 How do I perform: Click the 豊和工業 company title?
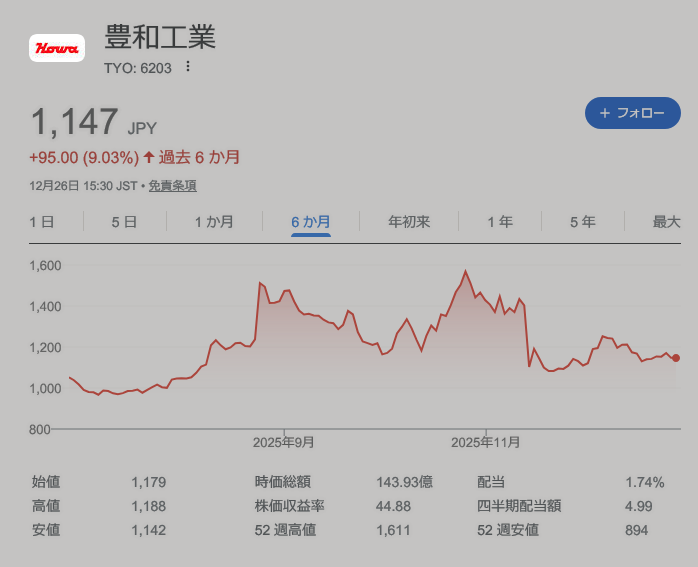[x=160, y=37]
